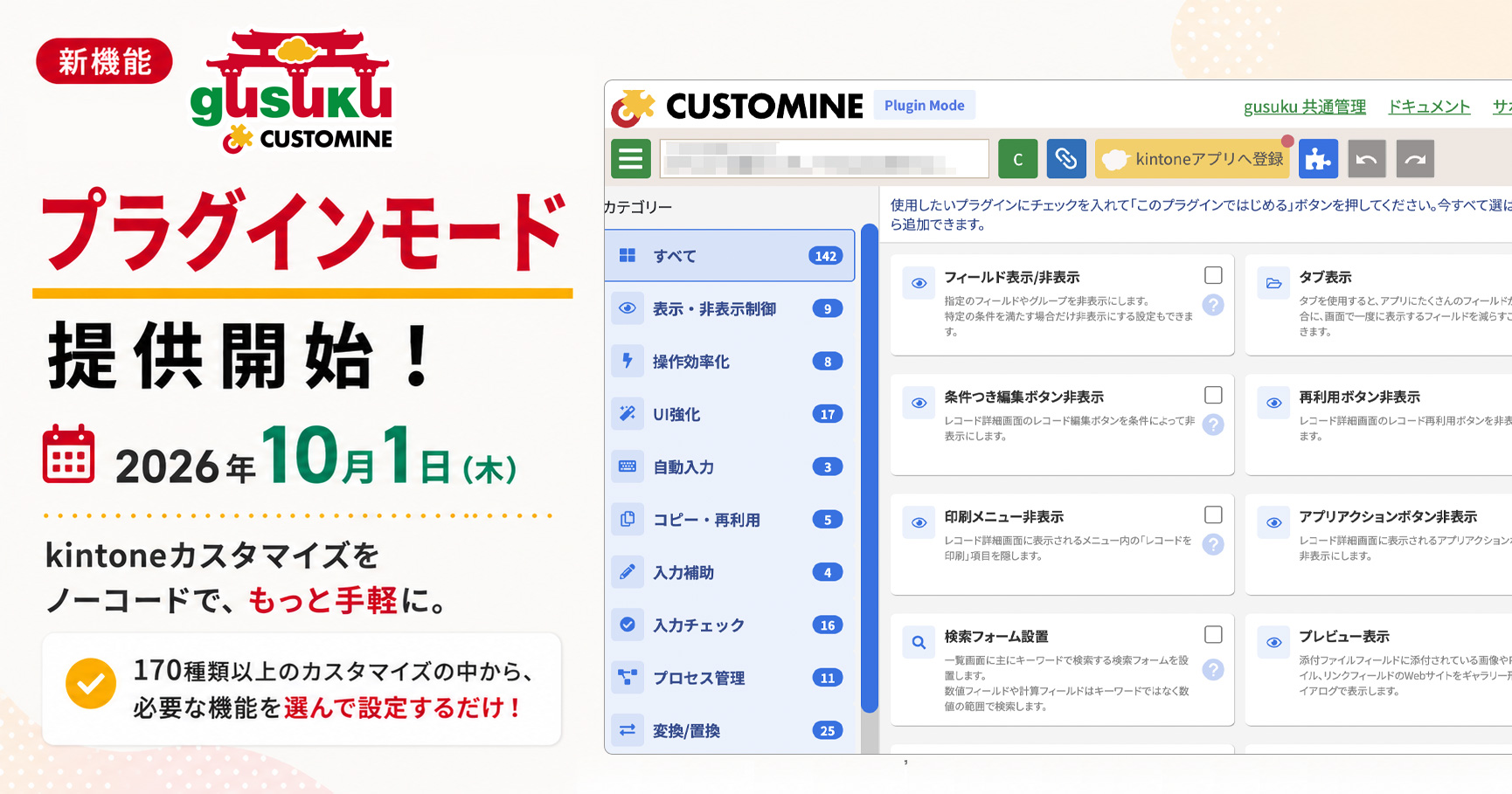Click the プレビュー表示 card title
The height and width of the screenshot is (794, 1512).
[1343, 636]
